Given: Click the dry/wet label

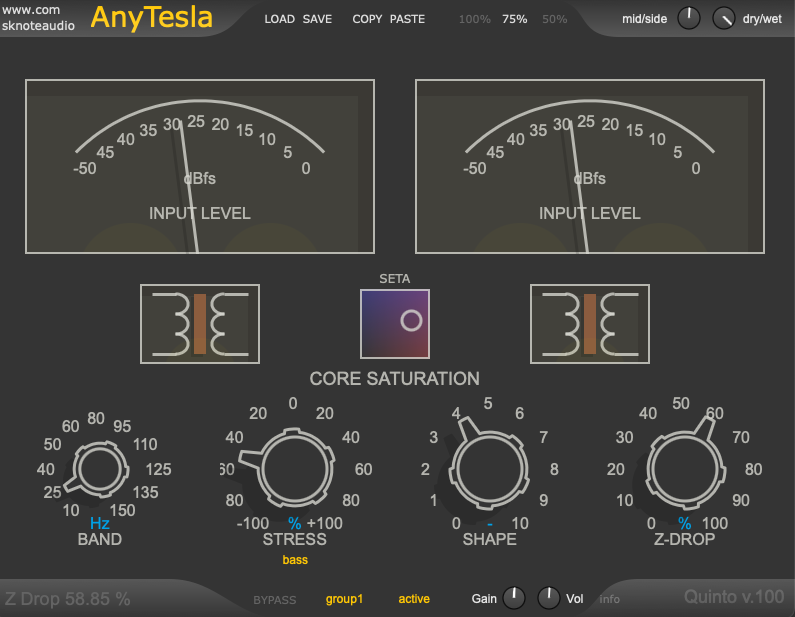Looking at the screenshot, I should [x=762, y=19].
